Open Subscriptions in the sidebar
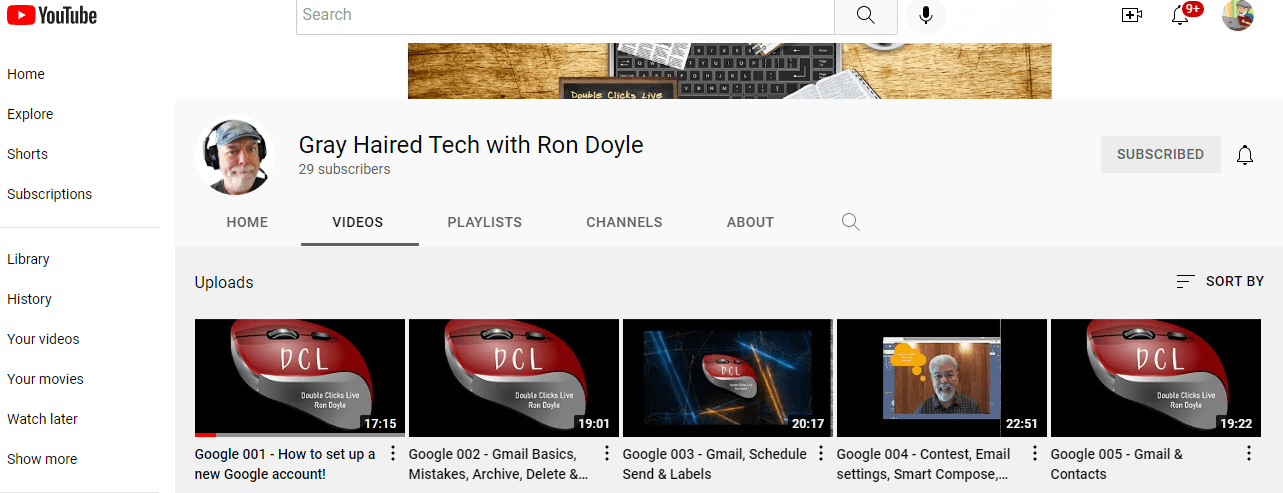 pos(50,194)
